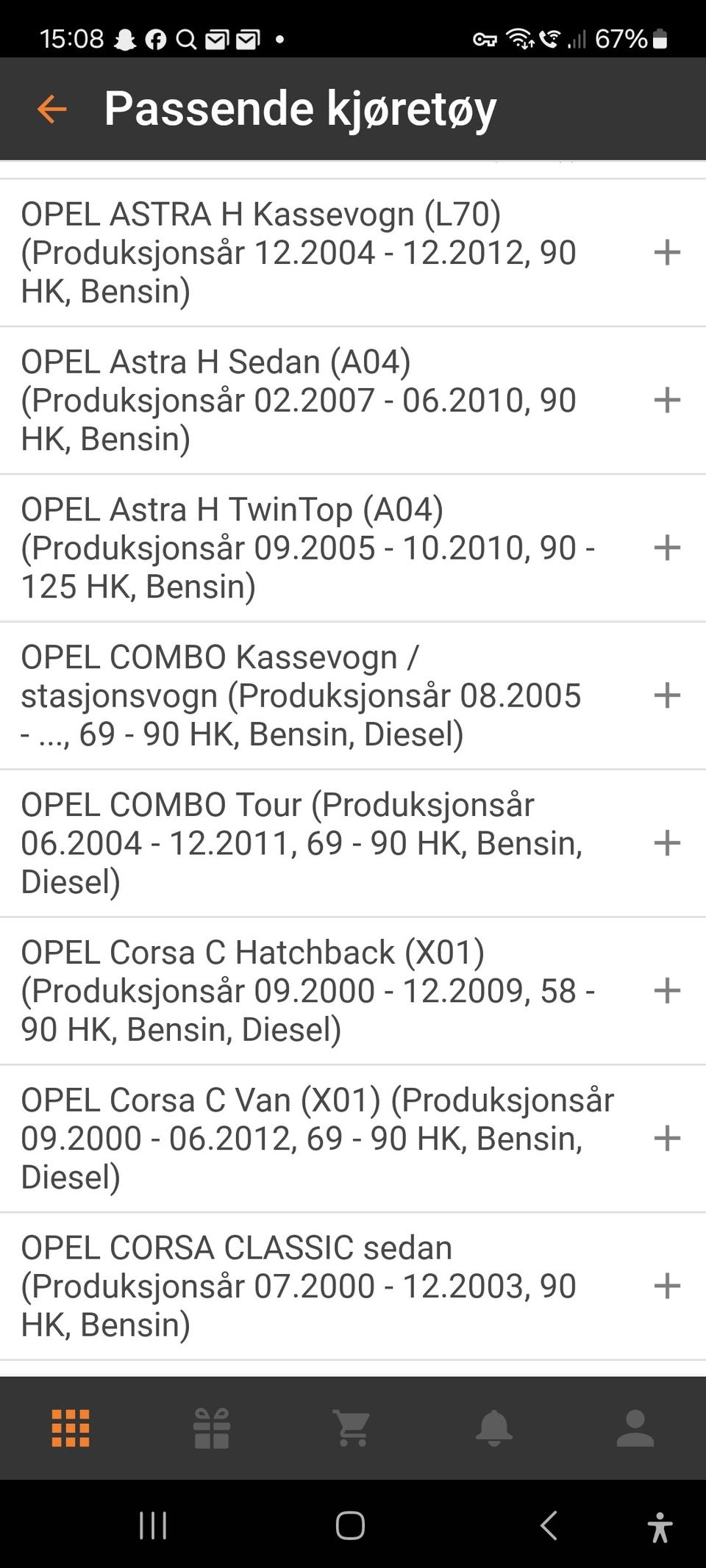Screen dimensions: 706x1568
Task: Open the catalog grid tab
Action: (71, 1428)
